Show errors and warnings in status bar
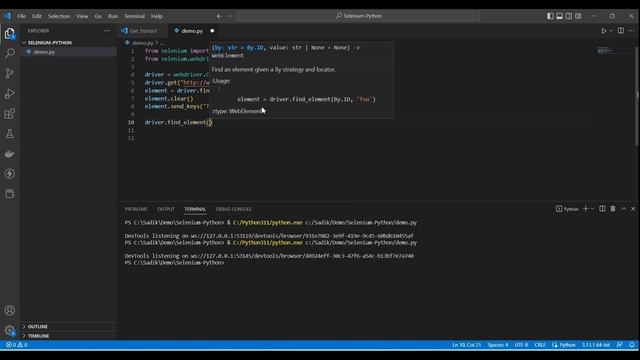 (x=17, y=345)
